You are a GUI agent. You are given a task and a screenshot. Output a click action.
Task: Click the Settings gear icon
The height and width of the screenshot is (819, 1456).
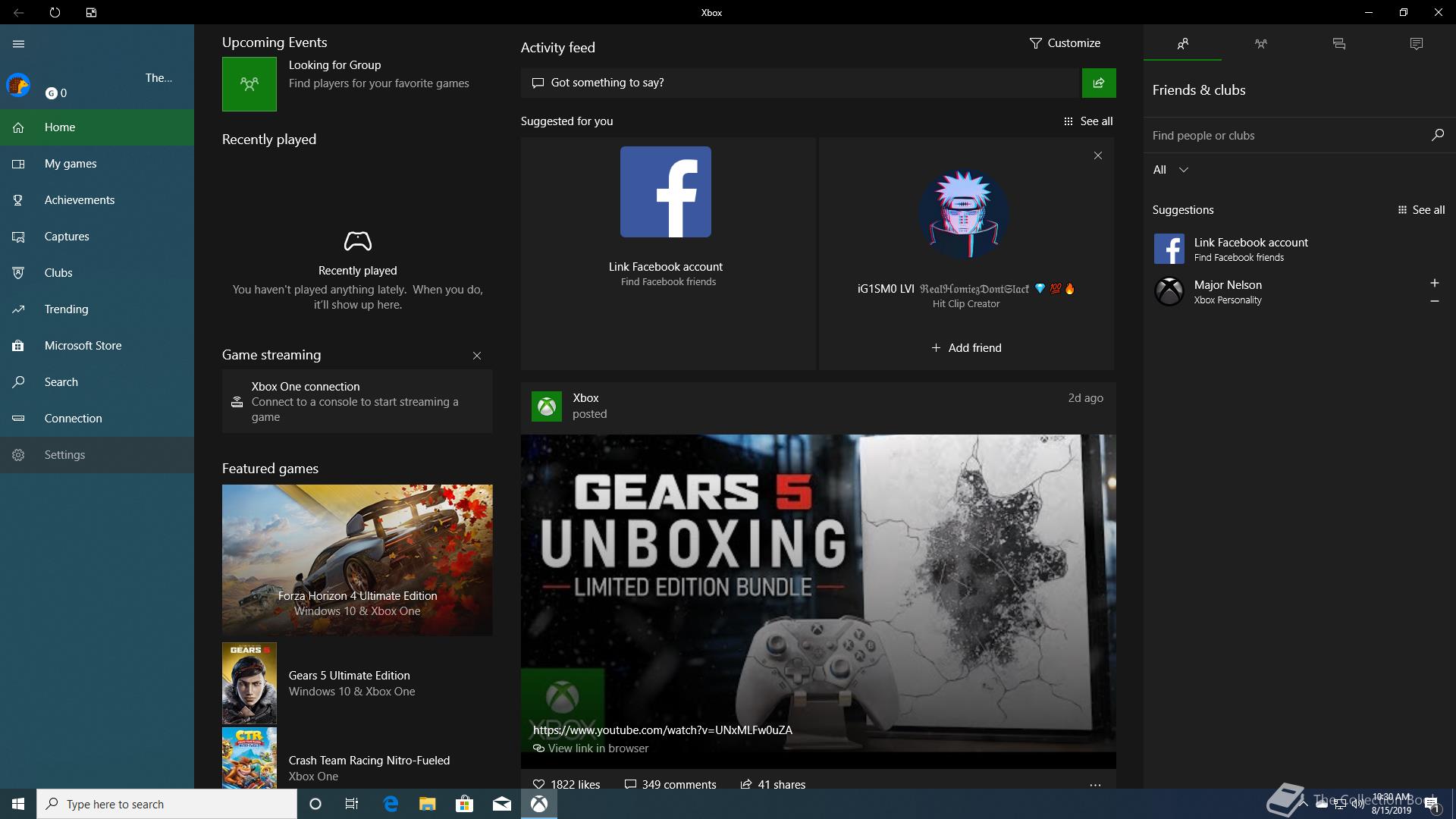coord(18,455)
